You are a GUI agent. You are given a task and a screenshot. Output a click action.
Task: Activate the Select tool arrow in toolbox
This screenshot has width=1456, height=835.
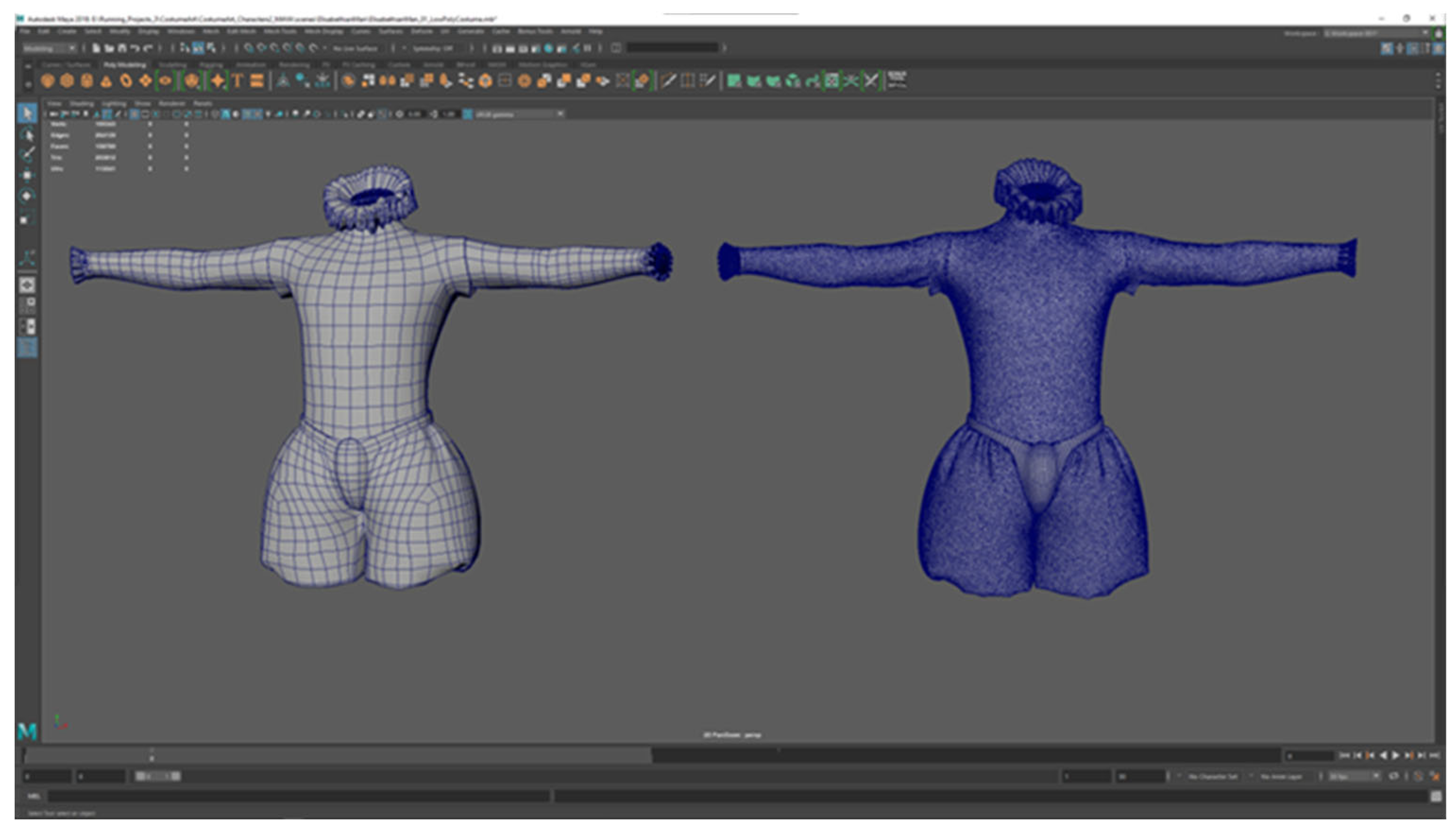click(x=27, y=113)
